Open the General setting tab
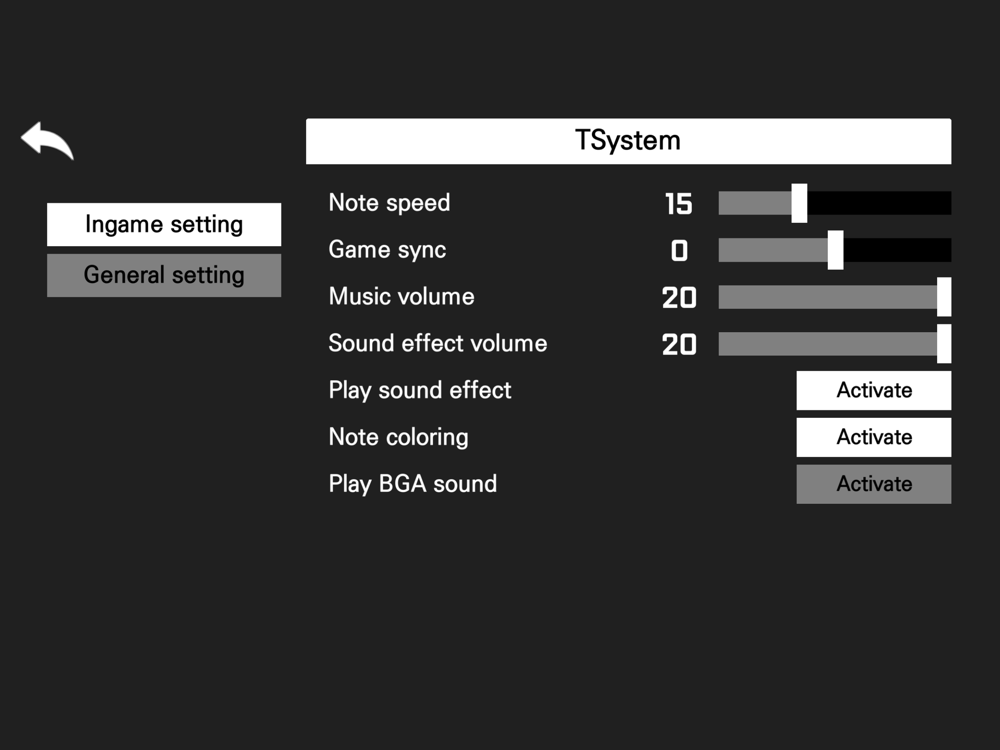The height and width of the screenshot is (750, 1000). (x=164, y=275)
